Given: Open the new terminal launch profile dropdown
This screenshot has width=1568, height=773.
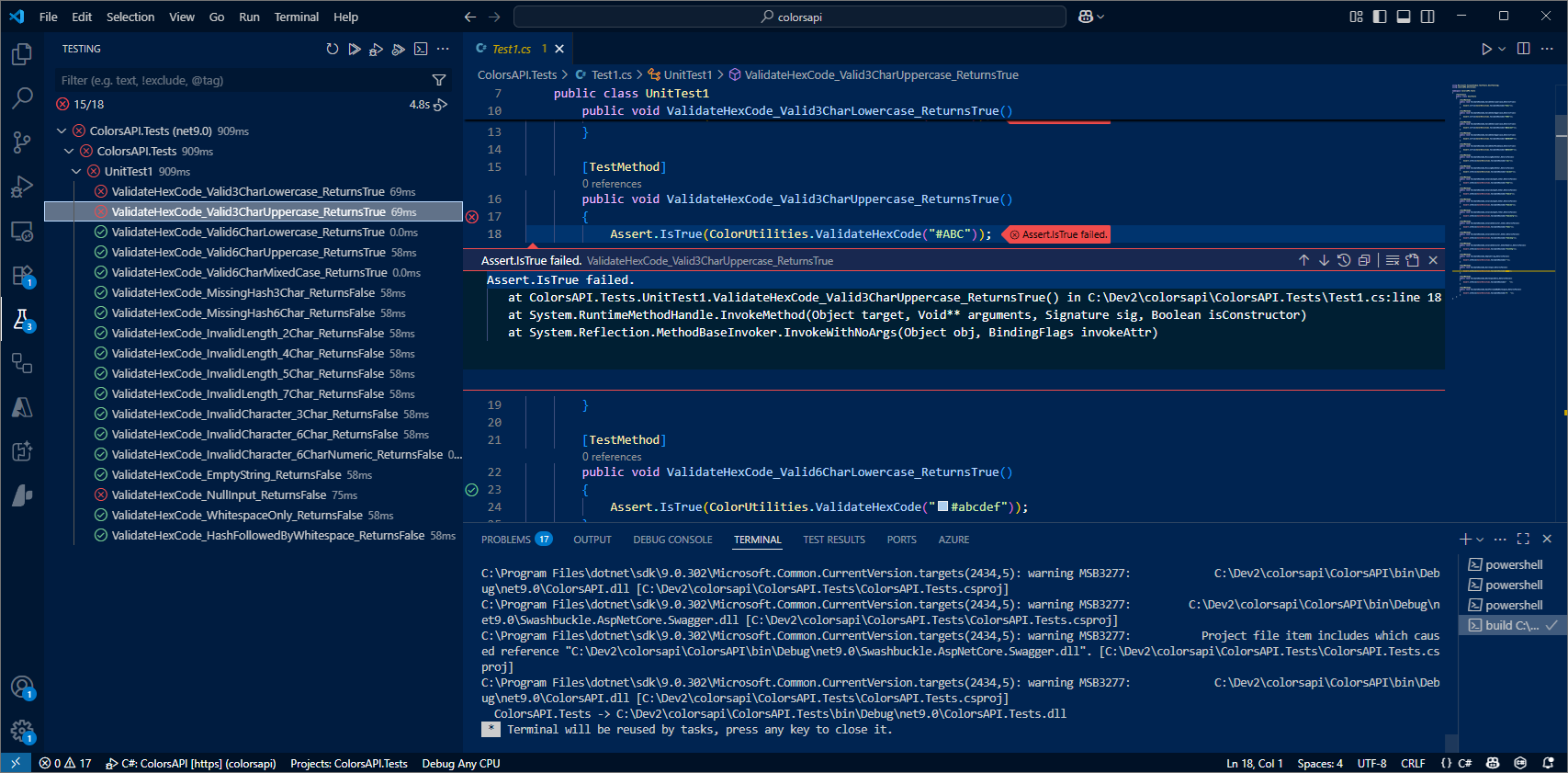Looking at the screenshot, I should click(x=1480, y=540).
